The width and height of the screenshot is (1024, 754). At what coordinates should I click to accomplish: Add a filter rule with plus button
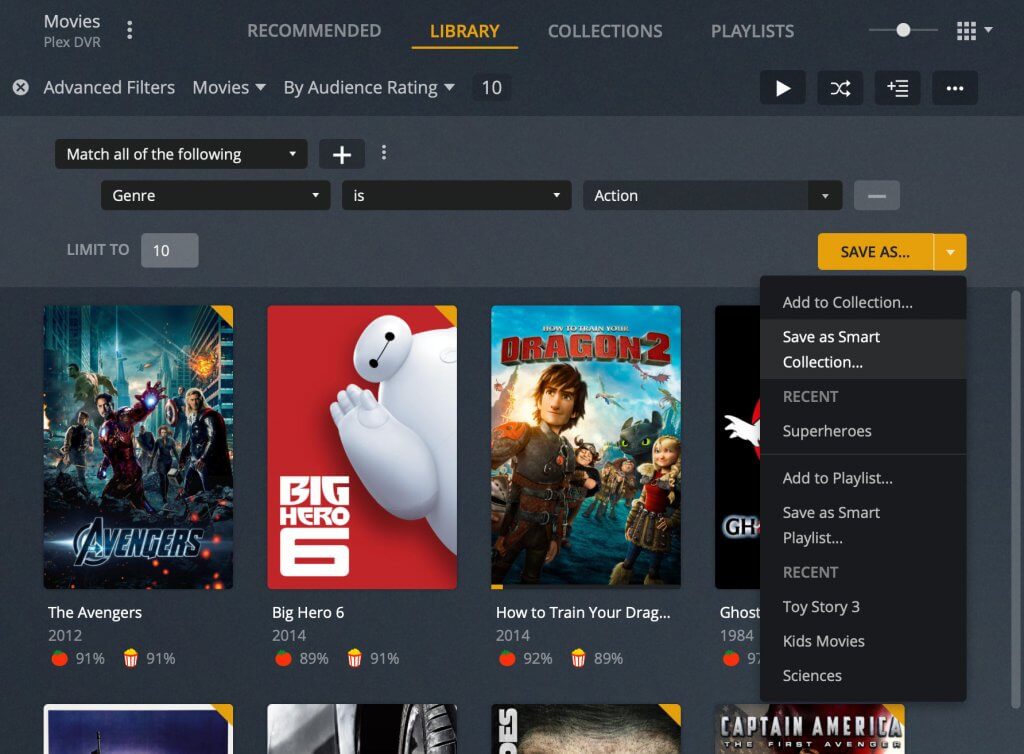(342, 154)
